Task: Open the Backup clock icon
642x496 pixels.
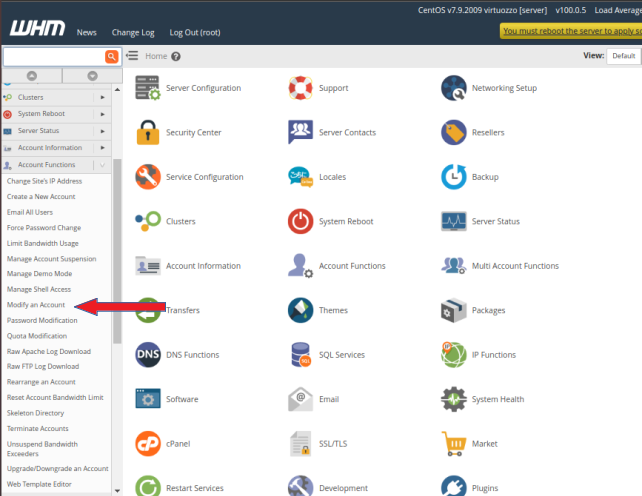Action: pyautogui.click(x=454, y=177)
